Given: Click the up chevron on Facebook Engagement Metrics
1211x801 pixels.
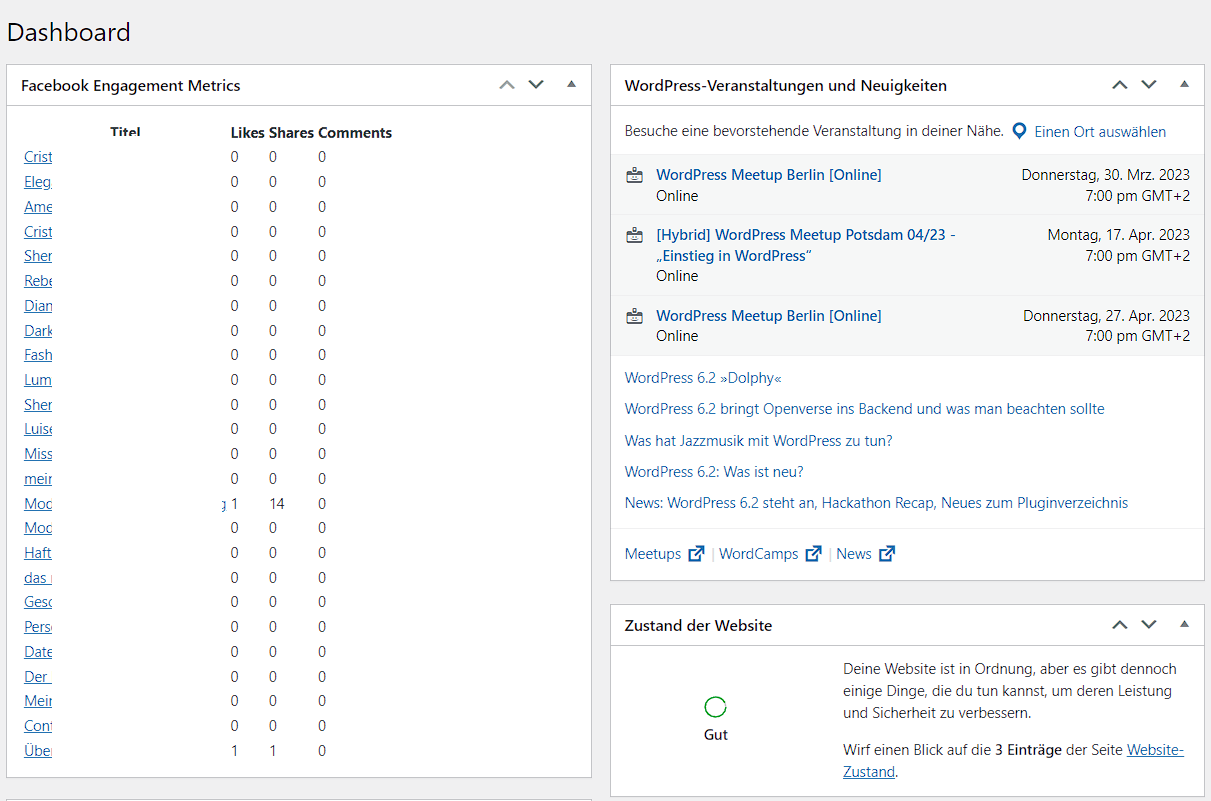Looking at the screenshot, I should pos(507,85).
